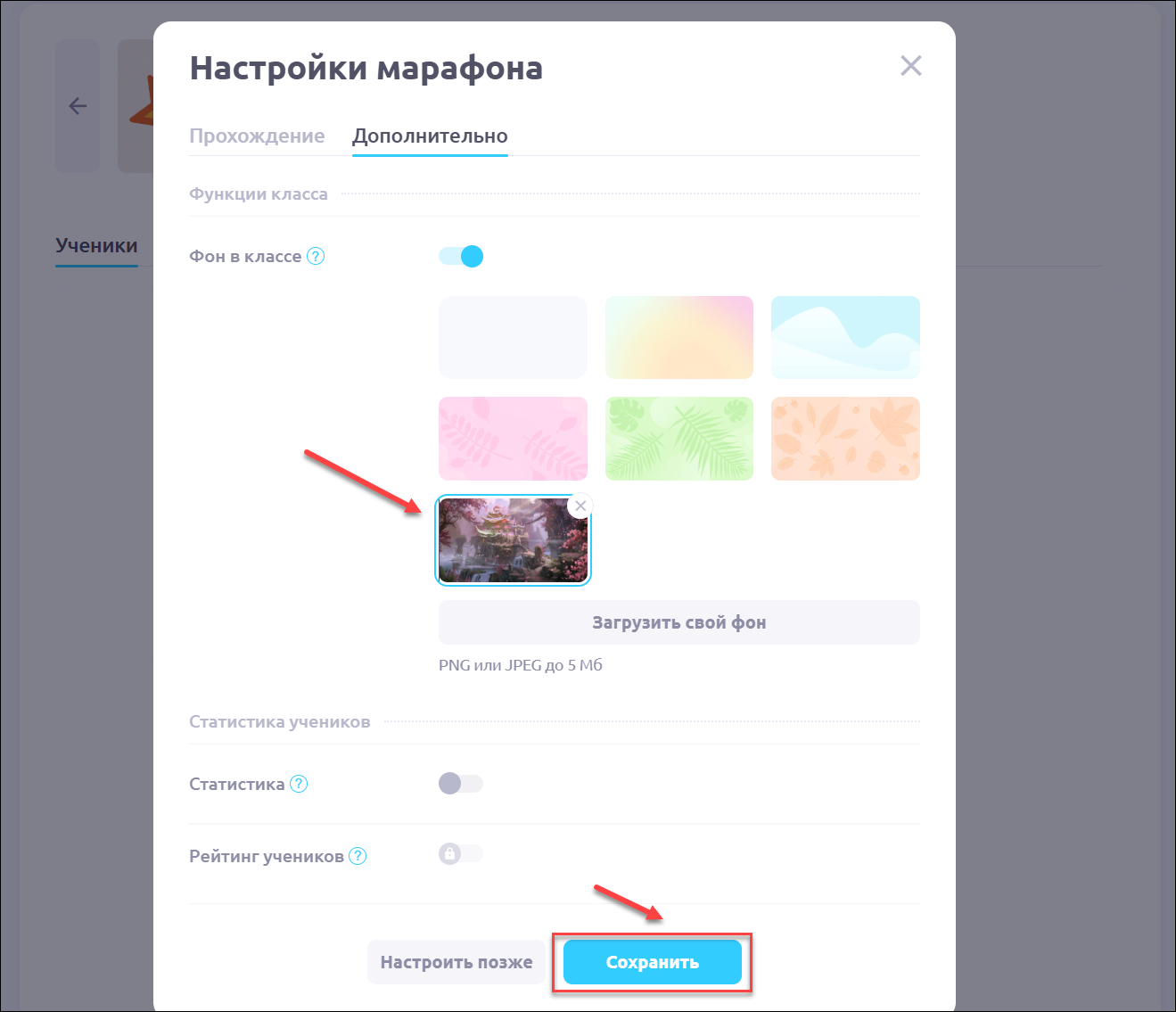Close the marathon settings dialog
Viewport: 1176px width, 1012px height.
(x=910, y=66)
